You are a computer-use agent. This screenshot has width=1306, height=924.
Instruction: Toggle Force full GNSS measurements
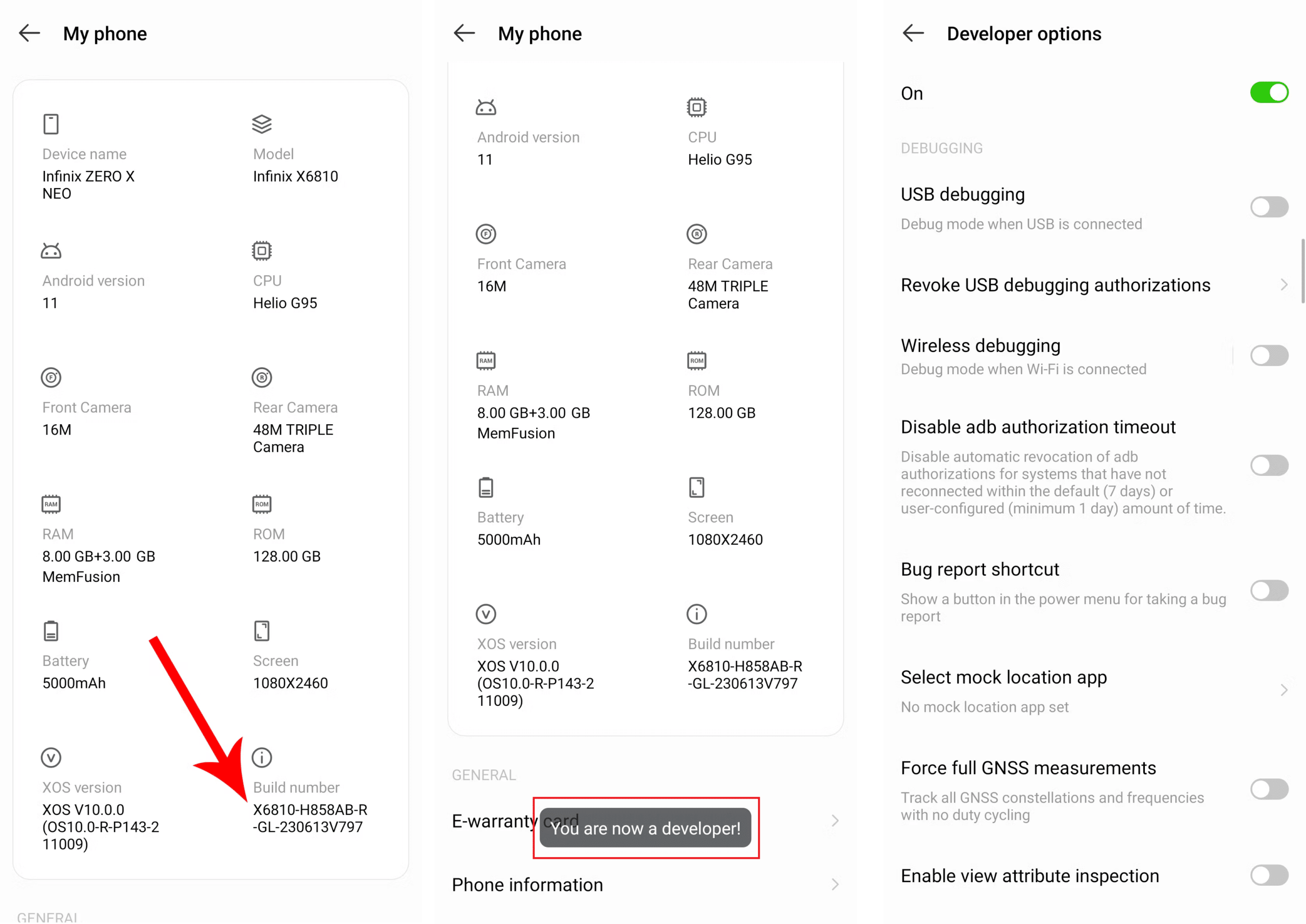click(x=1268, y=789)
